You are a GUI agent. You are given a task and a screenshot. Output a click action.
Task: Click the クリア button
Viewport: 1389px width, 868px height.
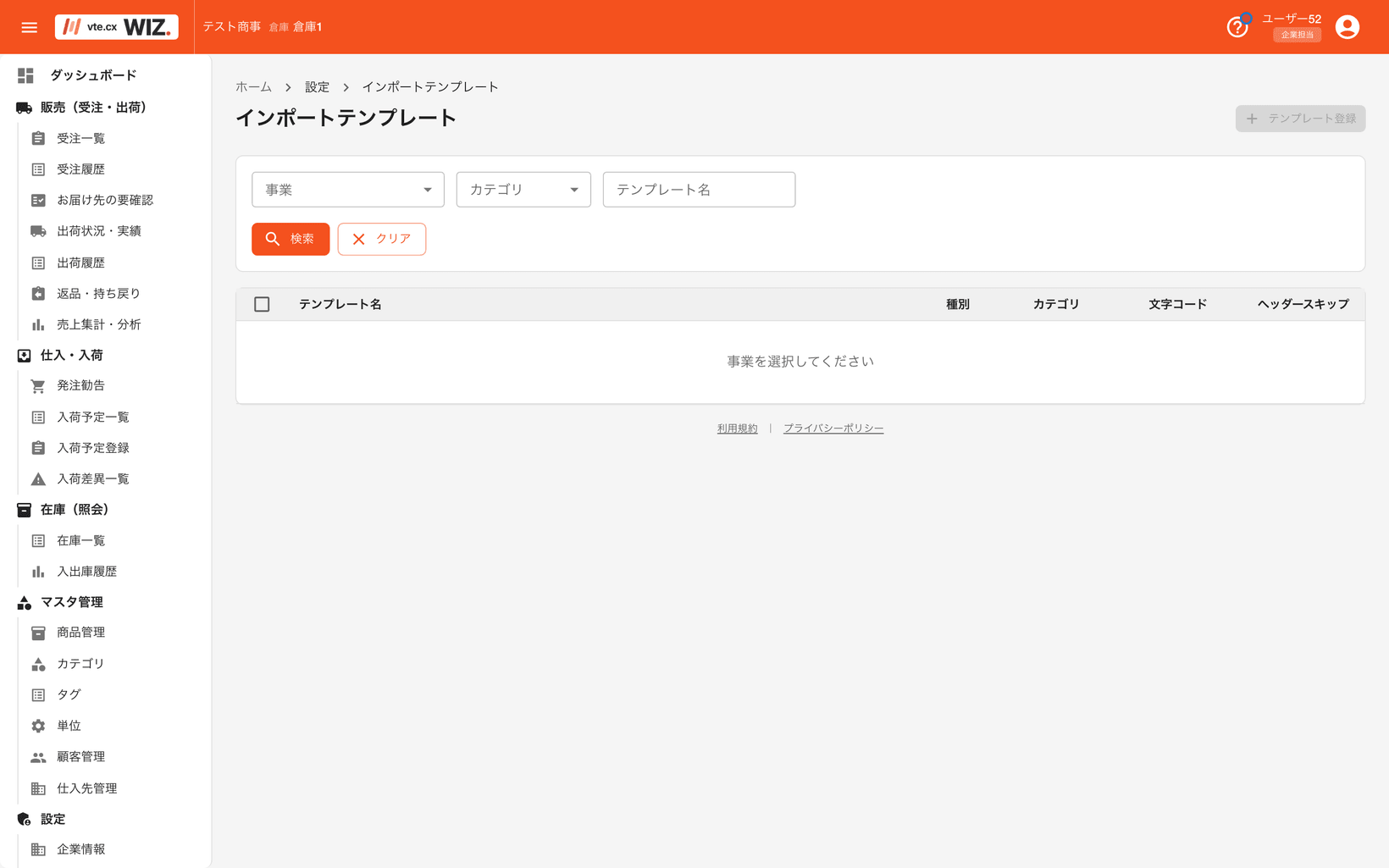point(382,239)
